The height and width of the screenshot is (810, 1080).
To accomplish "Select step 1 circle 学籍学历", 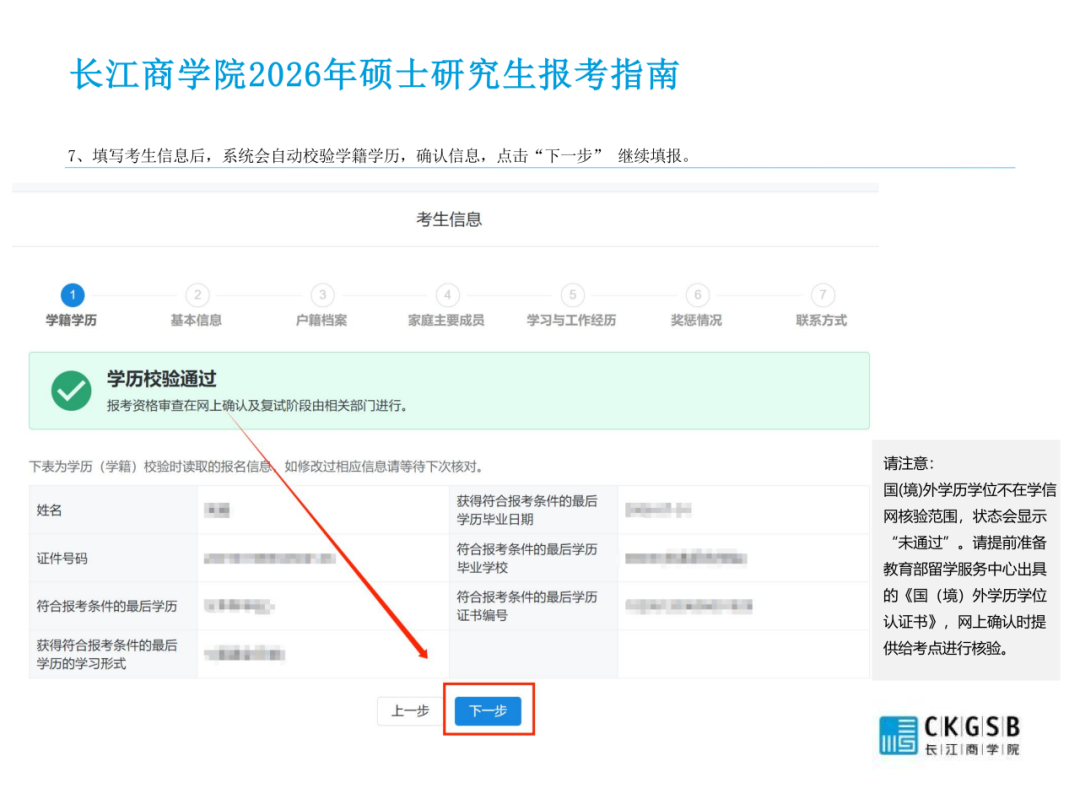I will tap(72, 295).
